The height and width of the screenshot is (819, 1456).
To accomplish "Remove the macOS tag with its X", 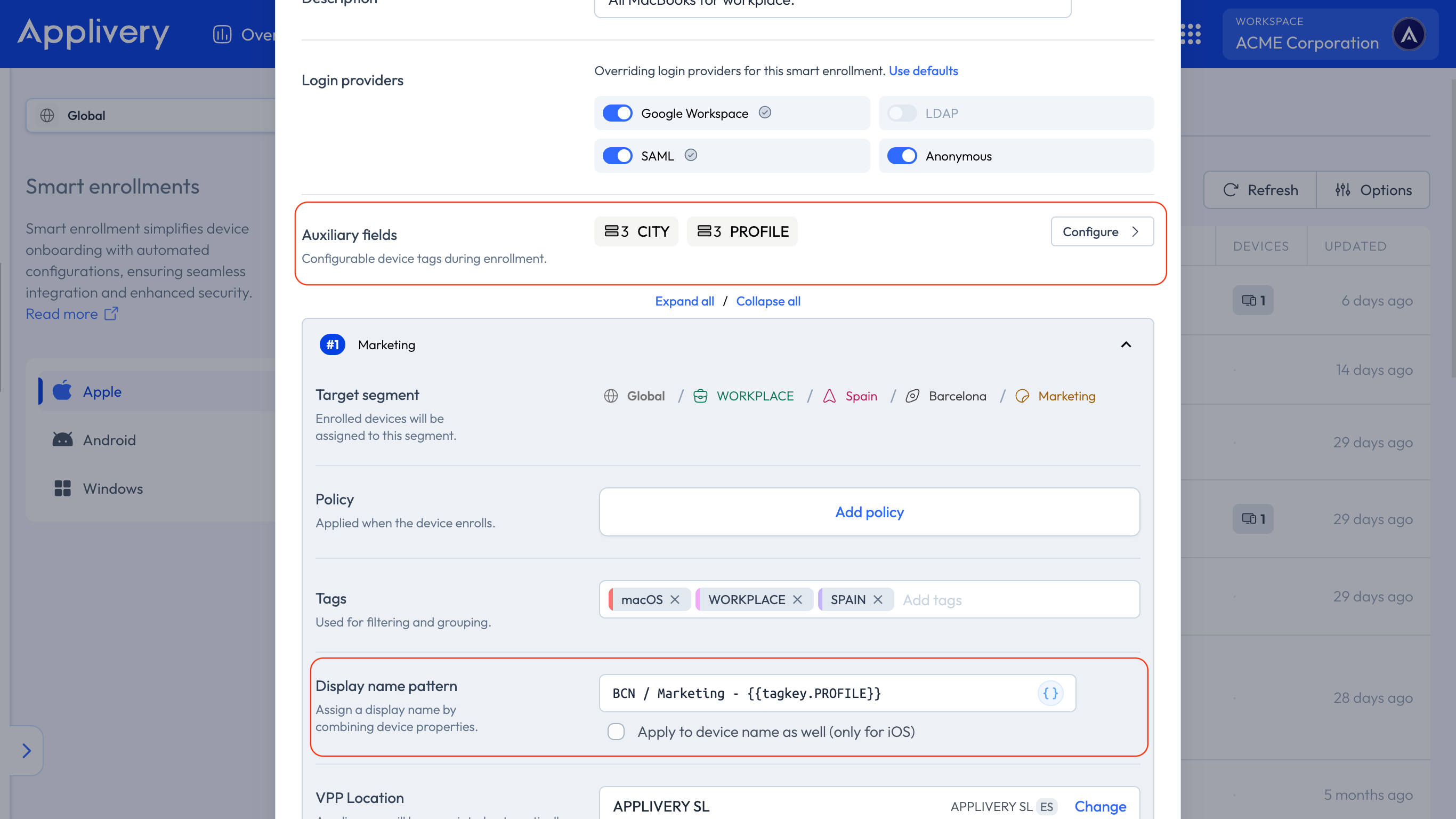I will click(675, 599).
